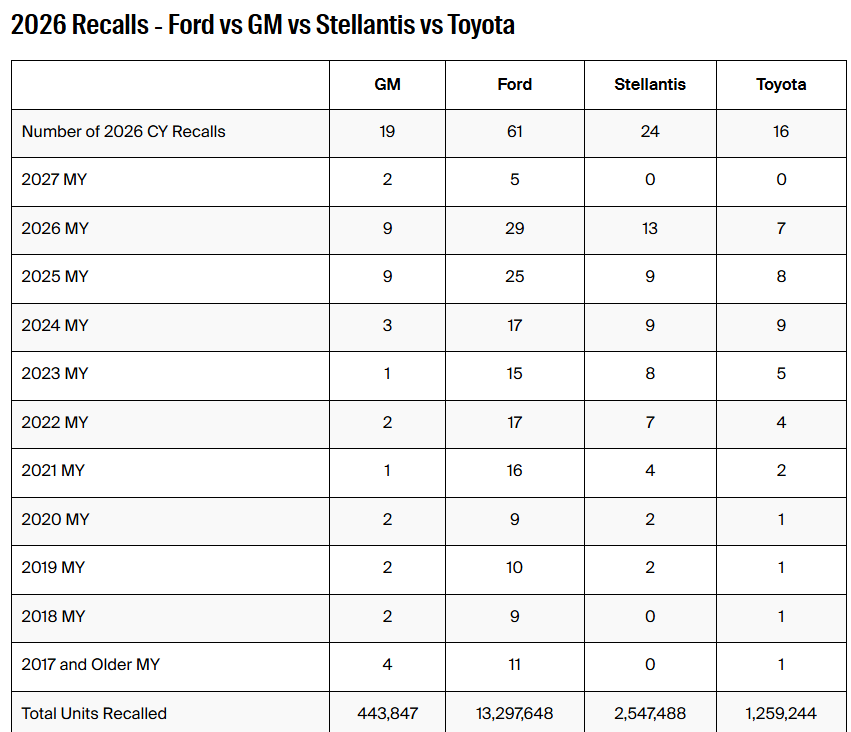Click Ford's 2026 MY value of 29
Image resolution: width=851 pixels, height=732 pixels.
click(515, 228)
